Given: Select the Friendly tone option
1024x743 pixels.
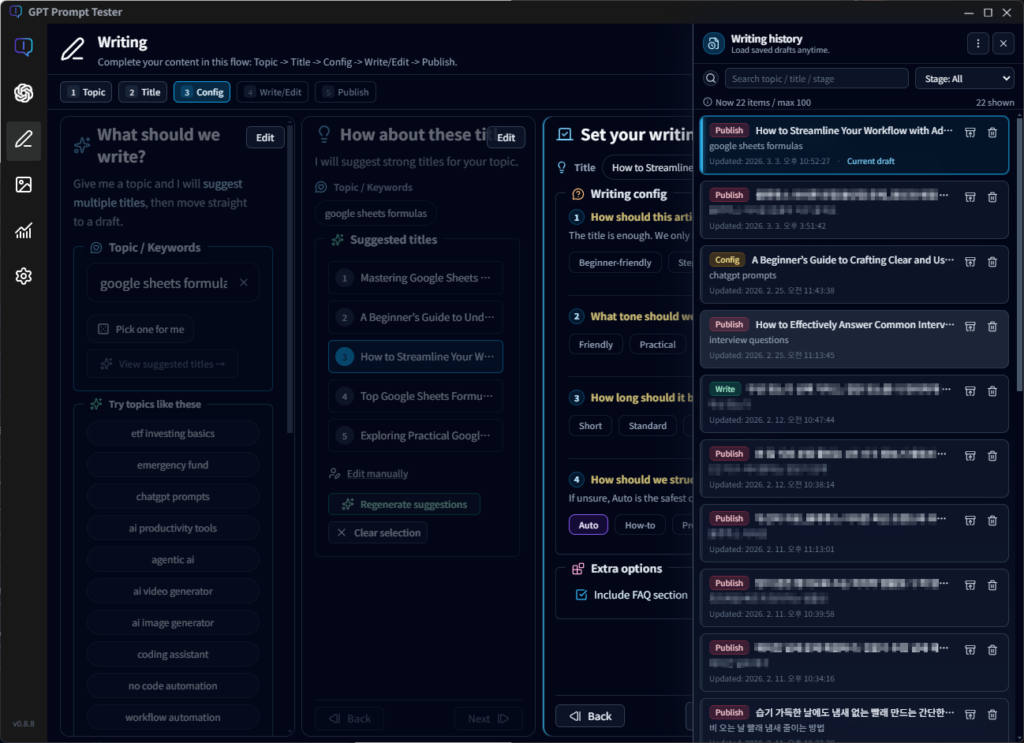Looking at the screenshot, I should coord(595,344).
